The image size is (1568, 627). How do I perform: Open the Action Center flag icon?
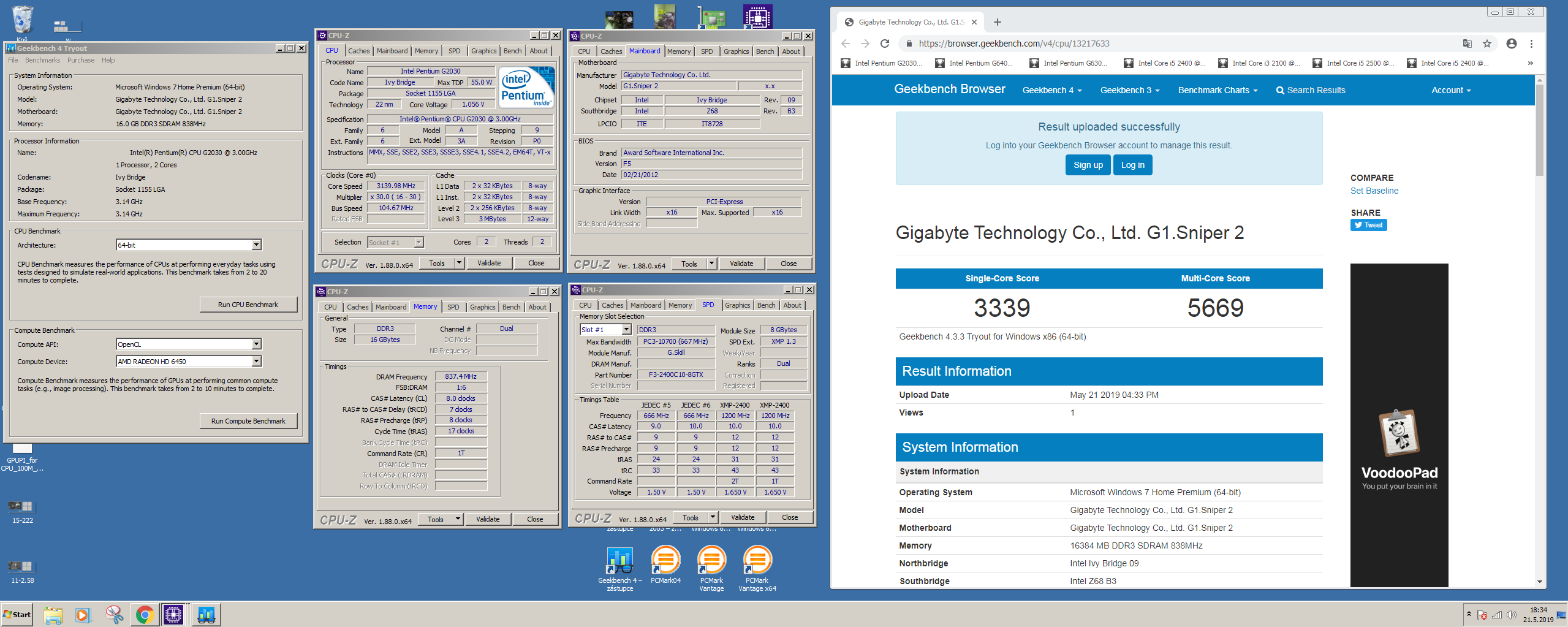(x=1482, y=615)
